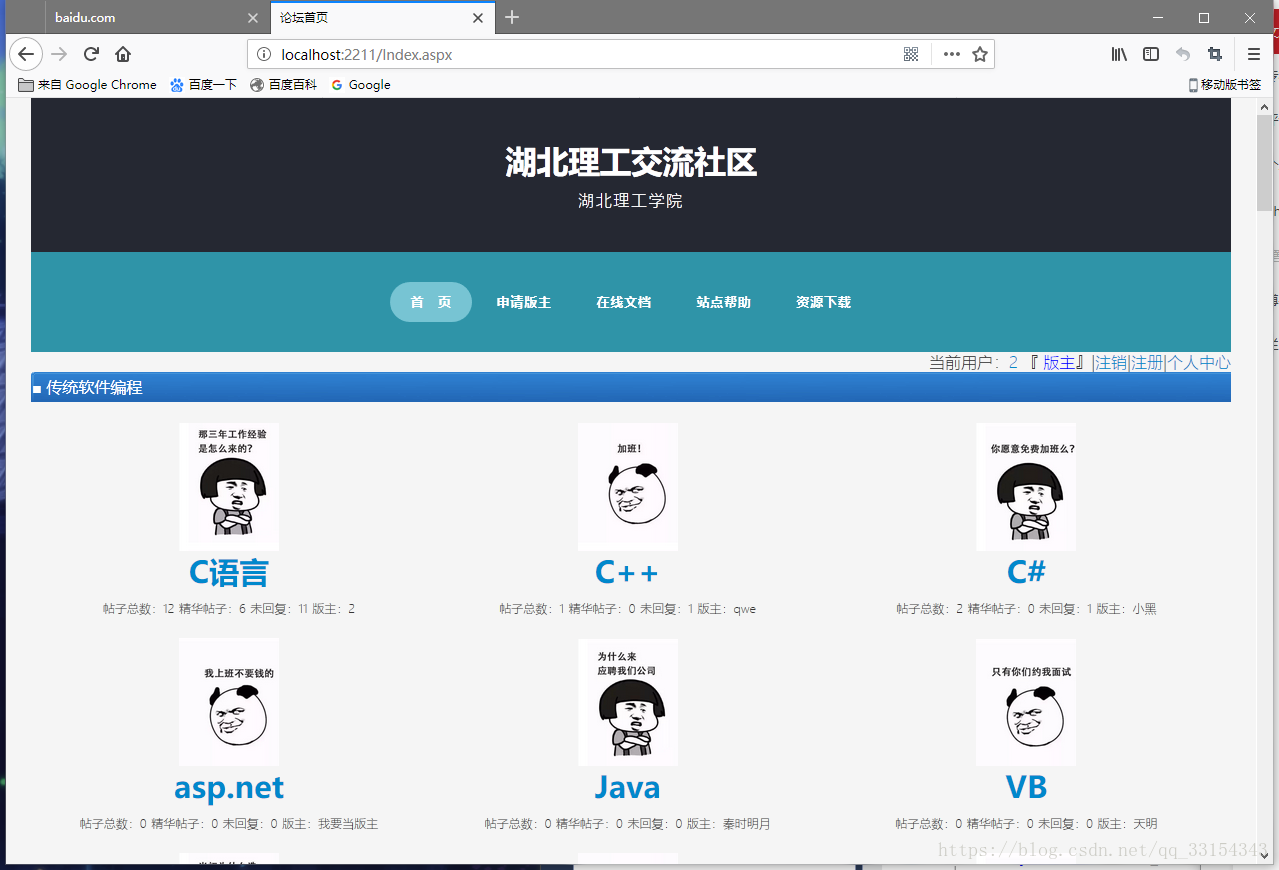
Task: Click stats line with 版主：天明
Action: click(x=1026, y=824)
